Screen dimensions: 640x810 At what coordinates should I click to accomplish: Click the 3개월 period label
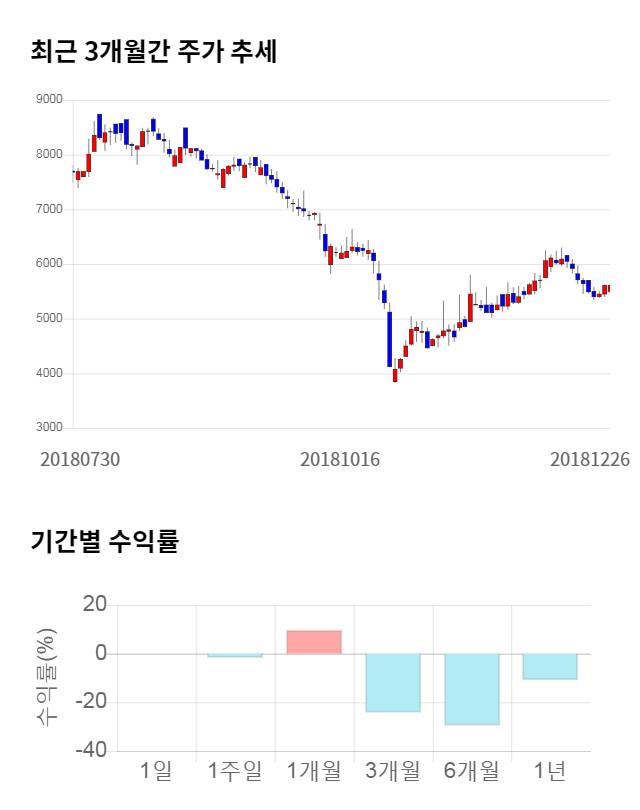393,771
